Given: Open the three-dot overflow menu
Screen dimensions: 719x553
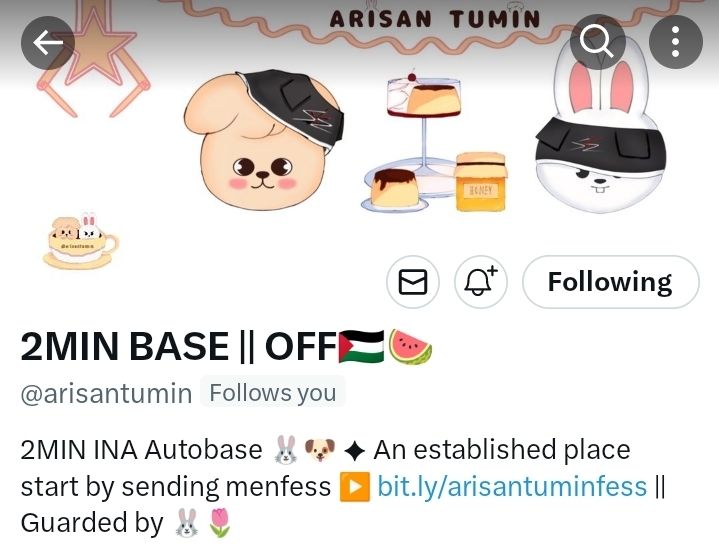Looking at the screenshot, I should coord(675,42).
